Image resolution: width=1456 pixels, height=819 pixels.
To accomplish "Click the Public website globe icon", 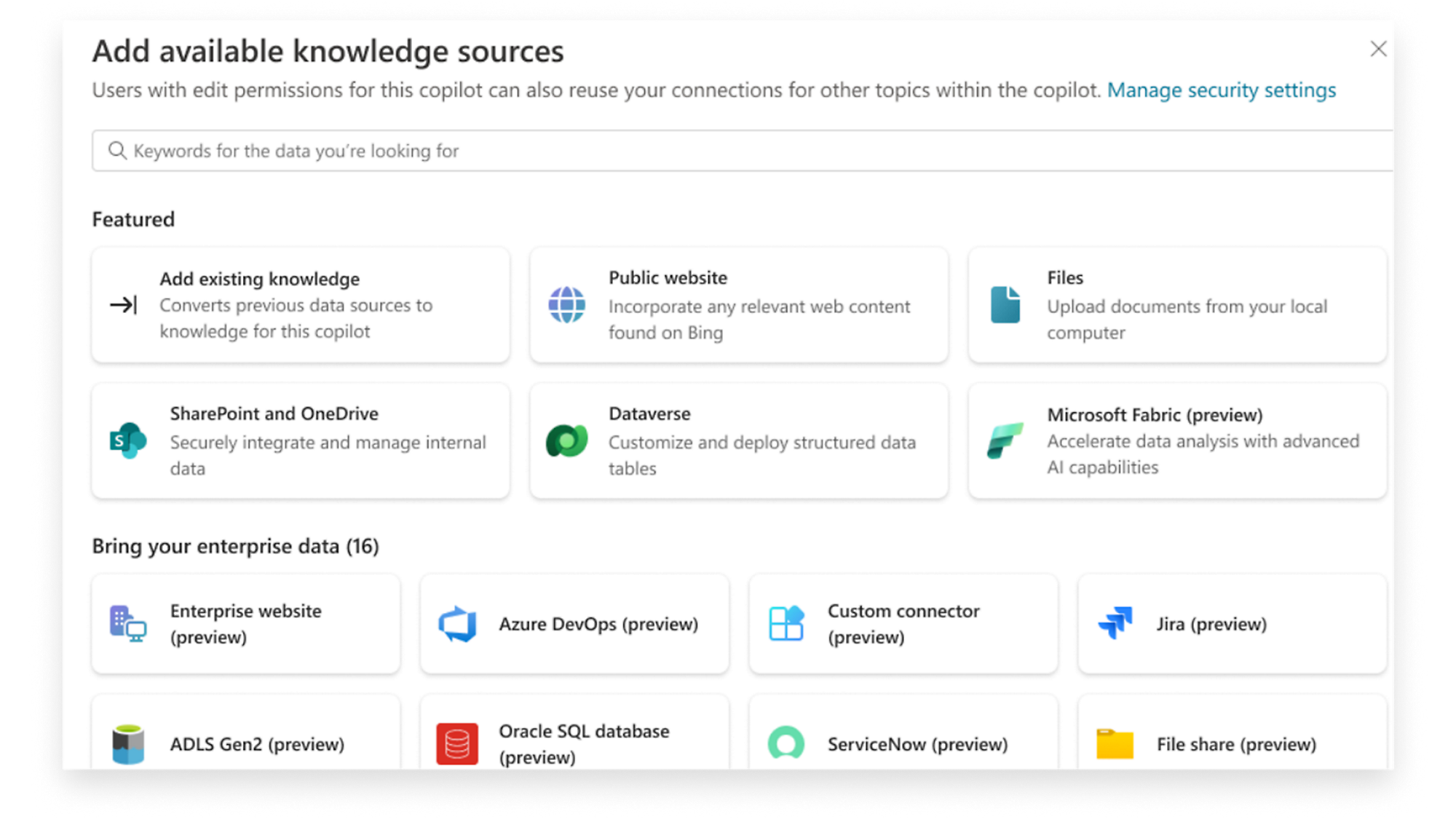I will click(x=566, y=304).
